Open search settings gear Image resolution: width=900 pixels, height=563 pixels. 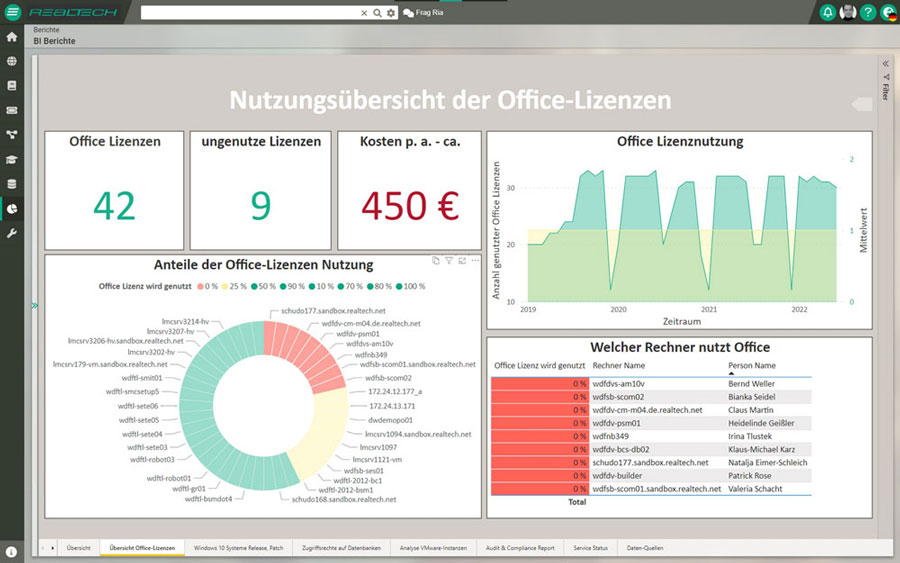(x=391, y=13)
